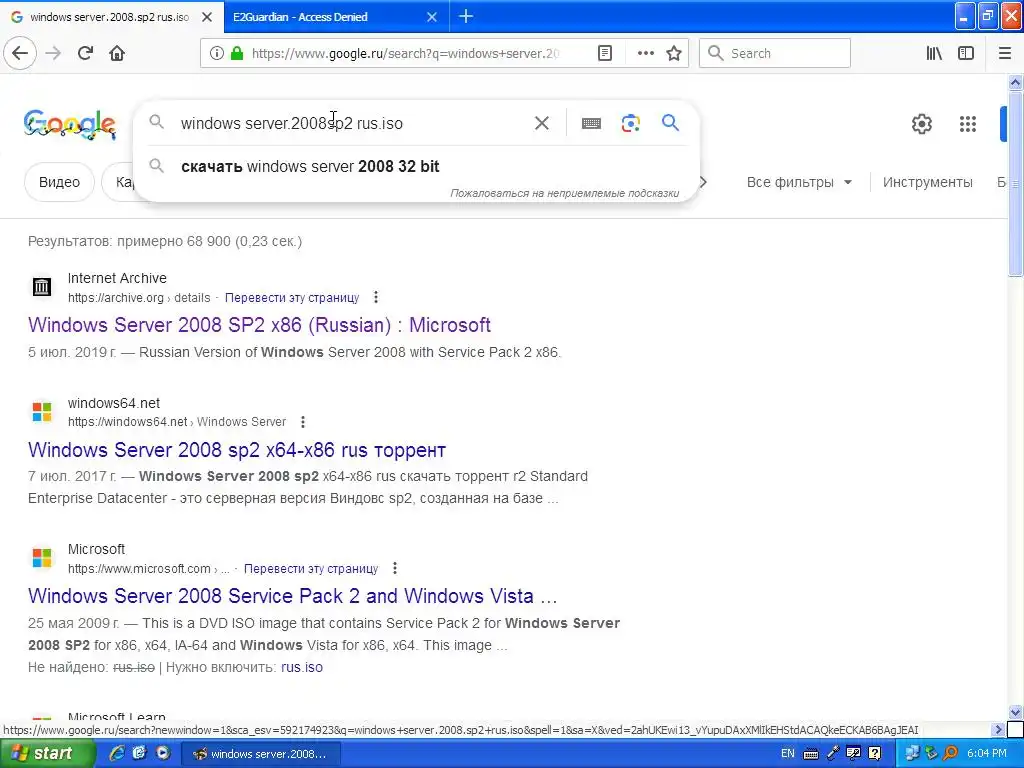The width and height of the screenshot is (1024, 768).
Task: Reload the current page
Action: (86, 53)
